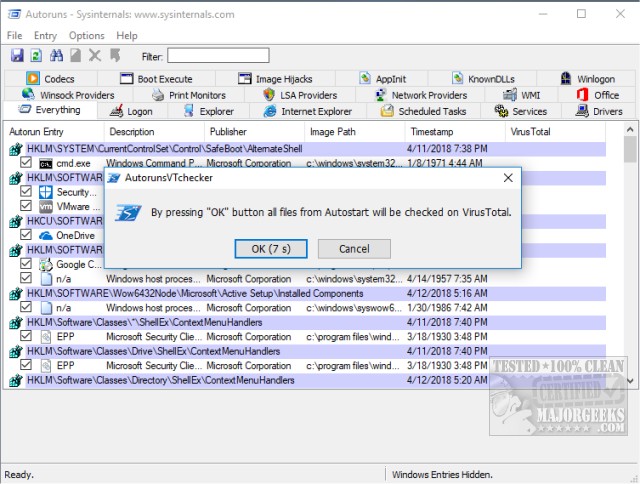Click the Properties page toolbar icon

pos(76,55)
